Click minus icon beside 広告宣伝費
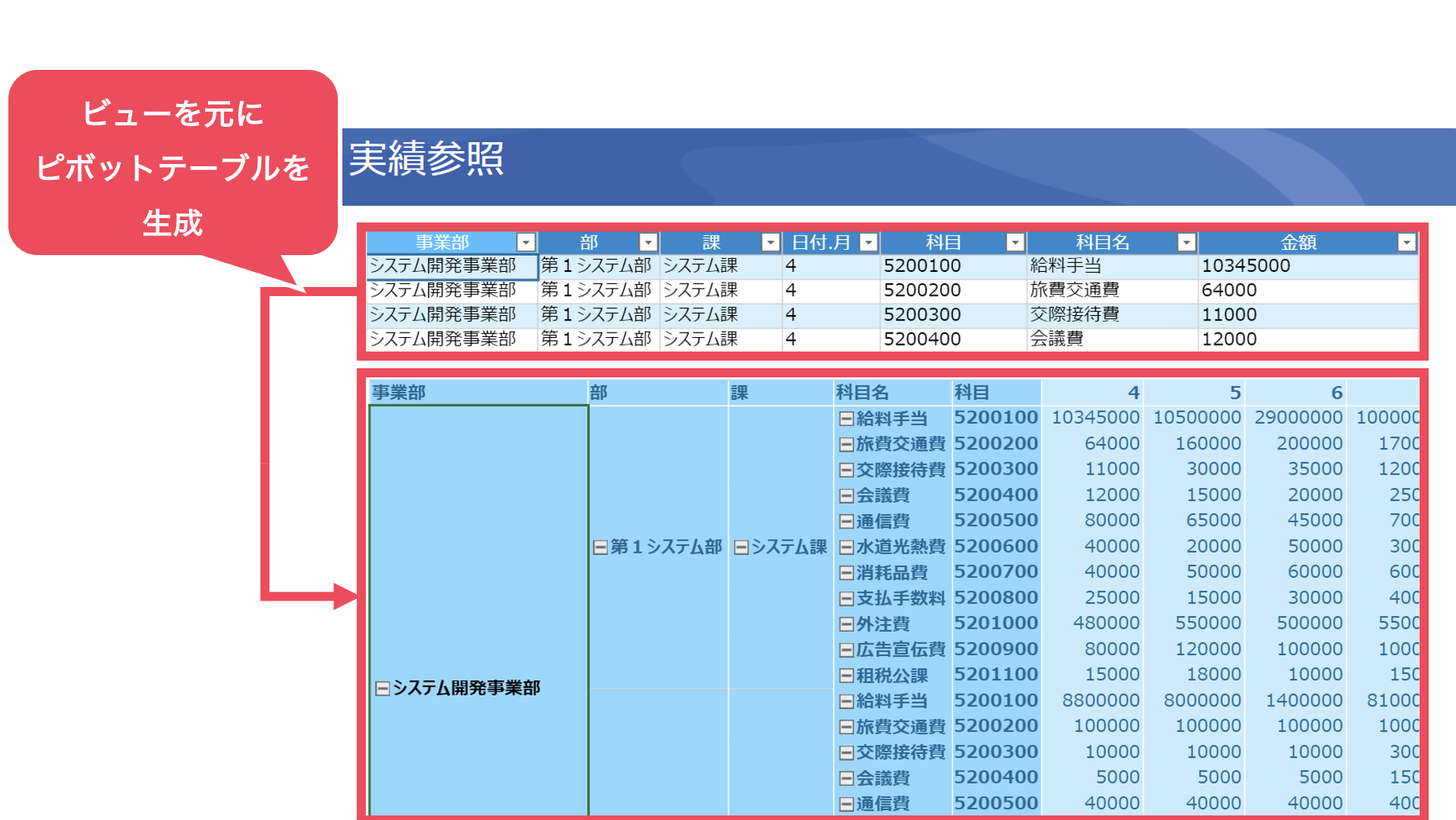This screenshot has width=1456, height=820. tap(846, 651)
